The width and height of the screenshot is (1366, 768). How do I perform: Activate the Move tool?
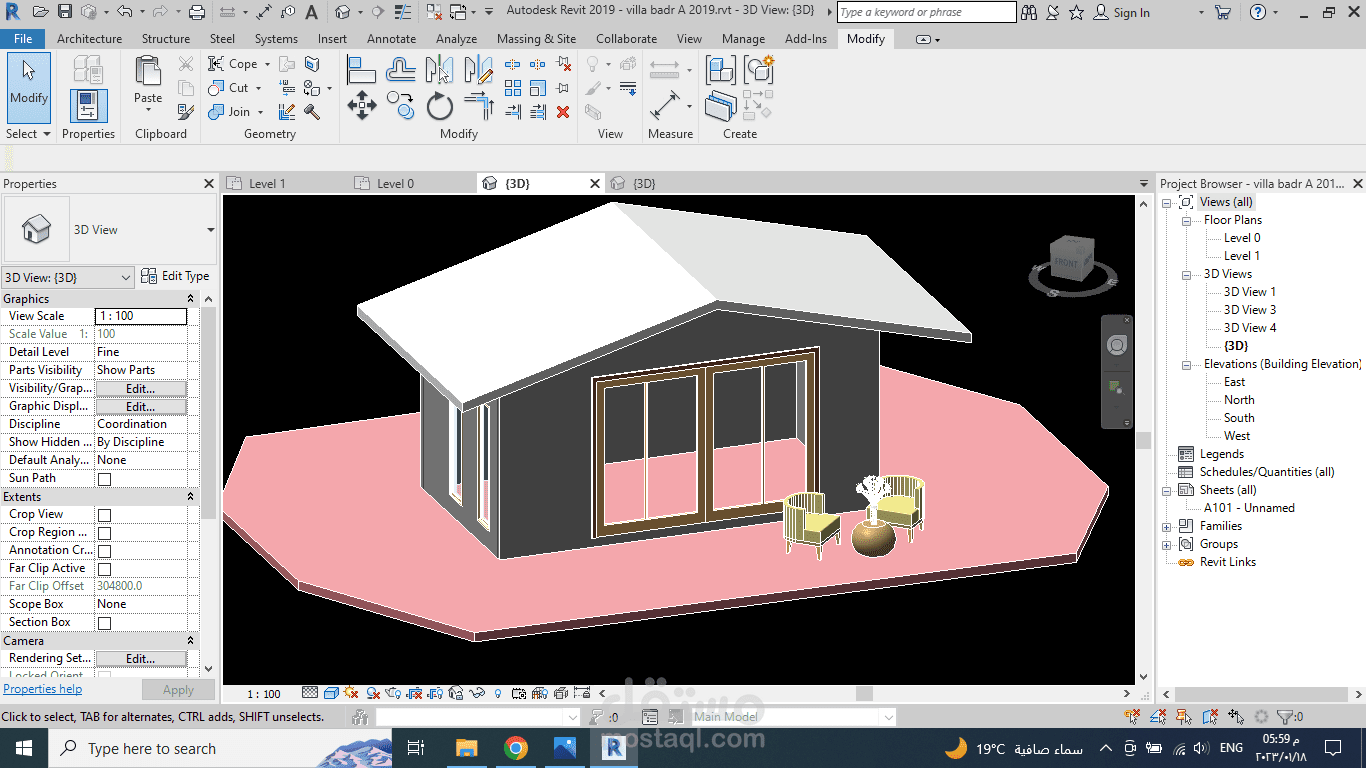[361, 104]
